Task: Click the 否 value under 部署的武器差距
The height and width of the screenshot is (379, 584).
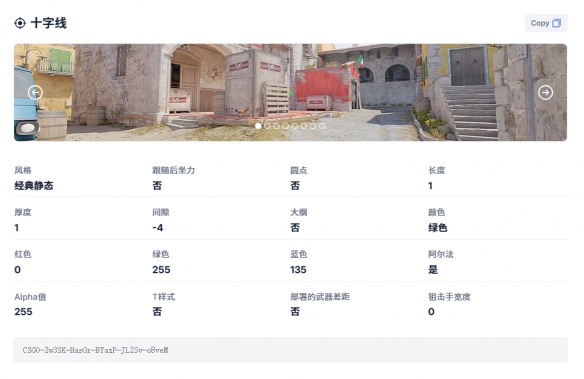Action: point(295,312)
